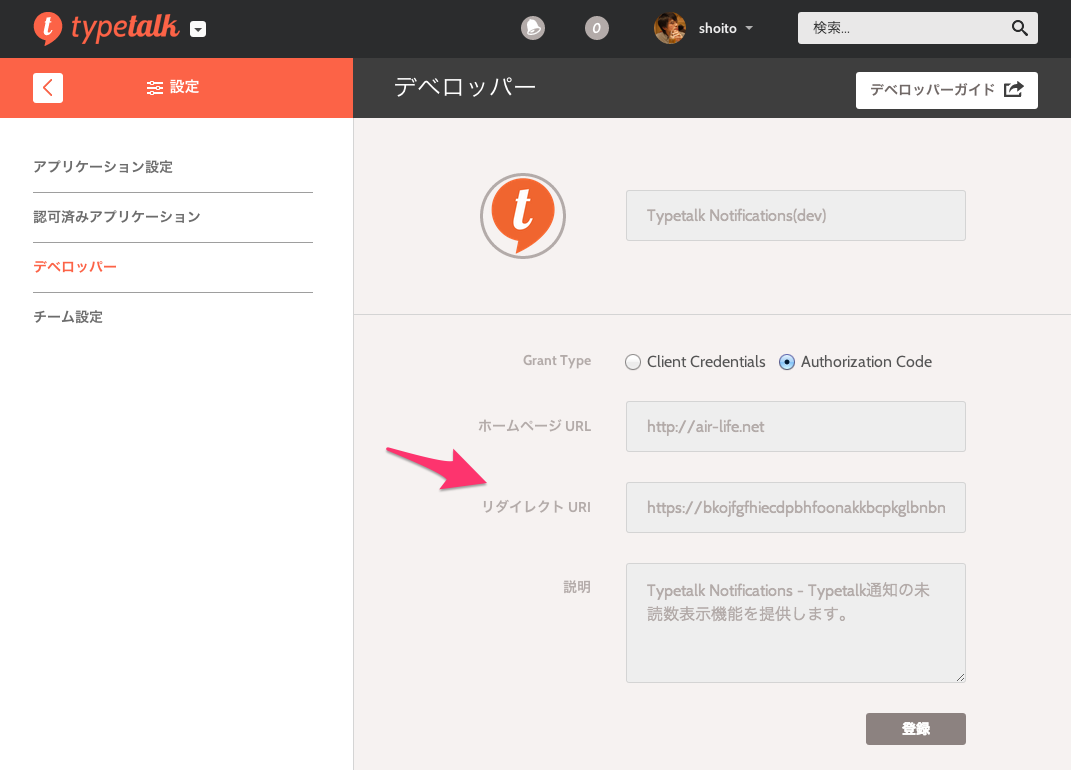The width and height of the screenshot is (1071, 770).
Task: Click the ホームページ URL input field
Action: tap(796, 426)
